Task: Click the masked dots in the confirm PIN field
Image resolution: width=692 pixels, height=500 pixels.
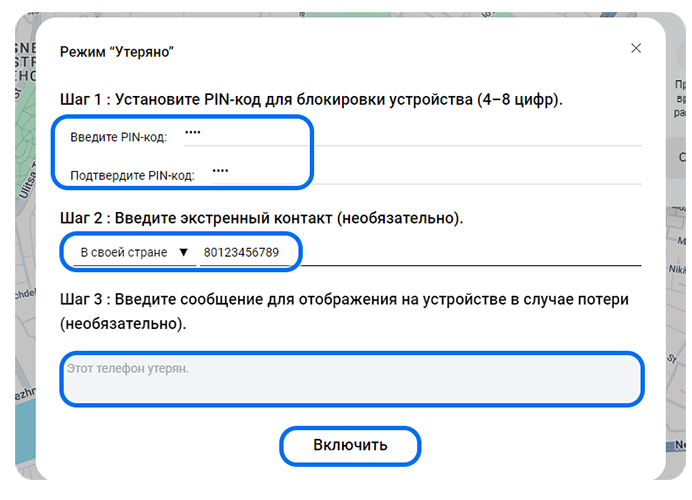Action: point(220,171)
